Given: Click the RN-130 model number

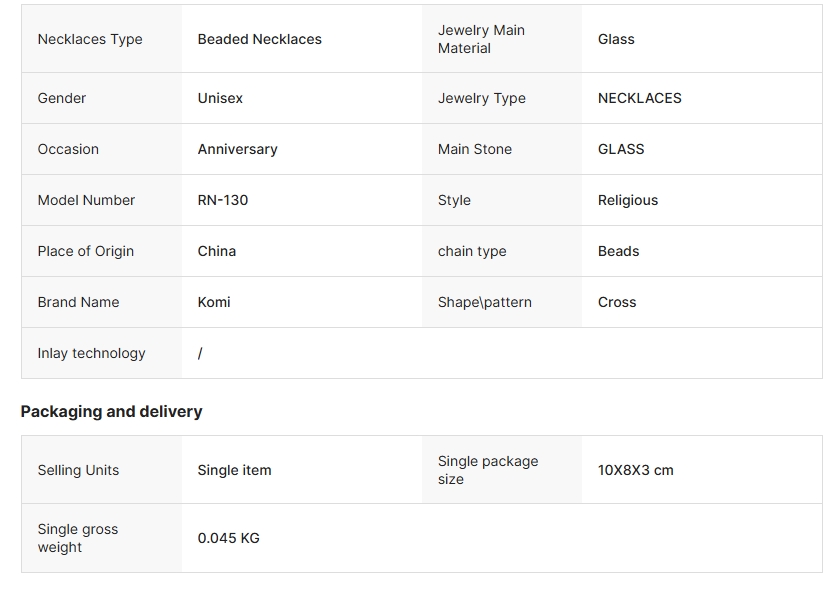Looking at the screenshot, I should click(223, 200).
